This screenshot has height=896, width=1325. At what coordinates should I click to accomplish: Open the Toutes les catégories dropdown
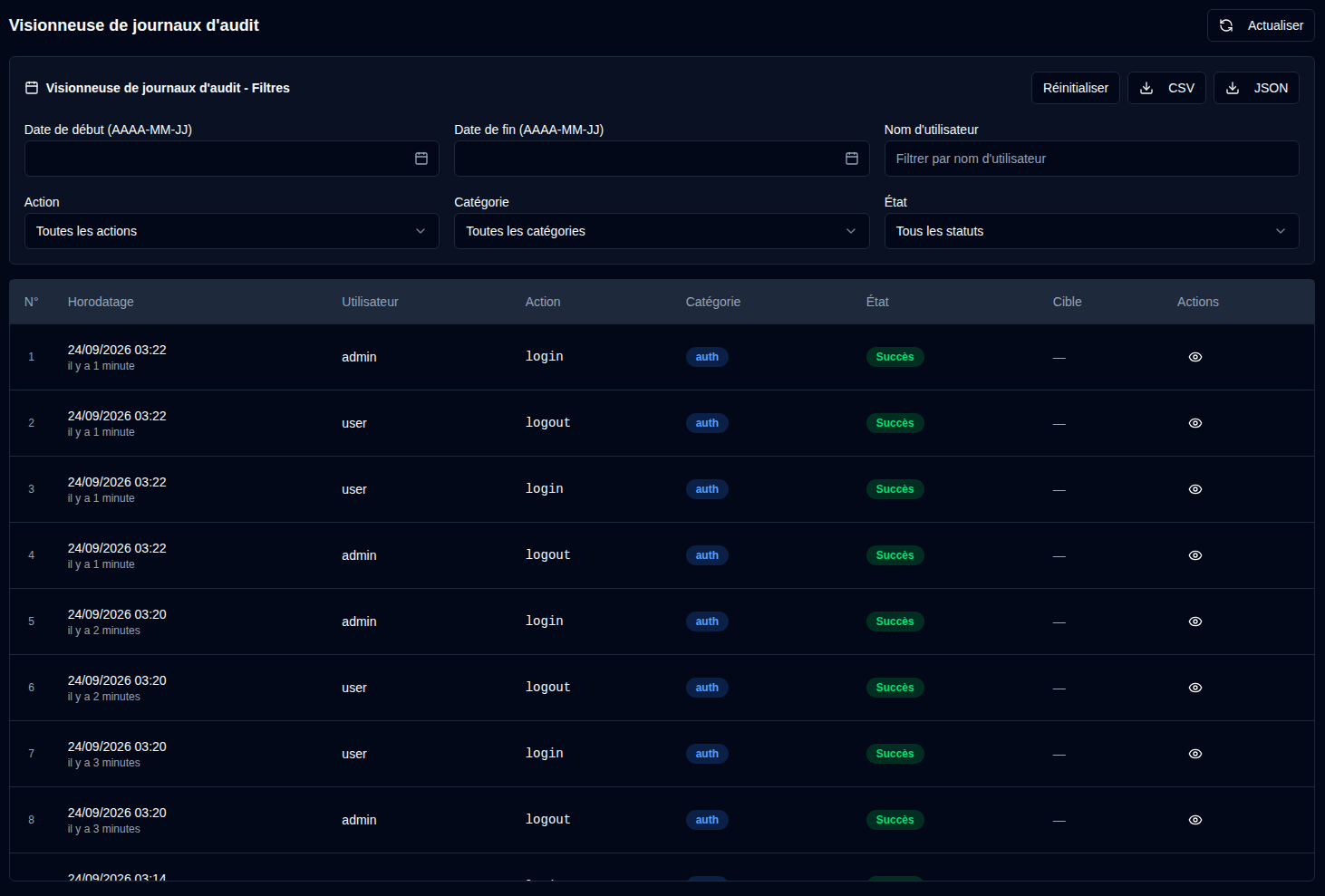click(x=662, y=231)
